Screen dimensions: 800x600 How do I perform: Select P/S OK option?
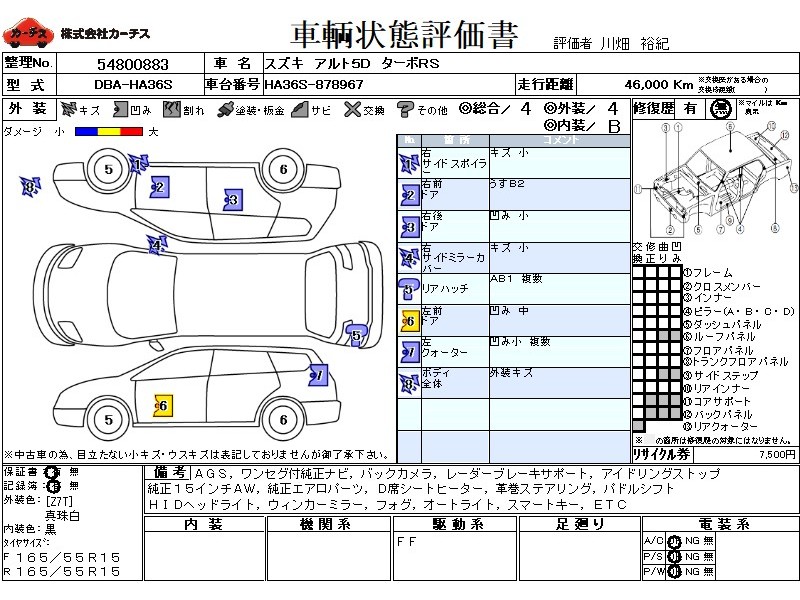674,557
